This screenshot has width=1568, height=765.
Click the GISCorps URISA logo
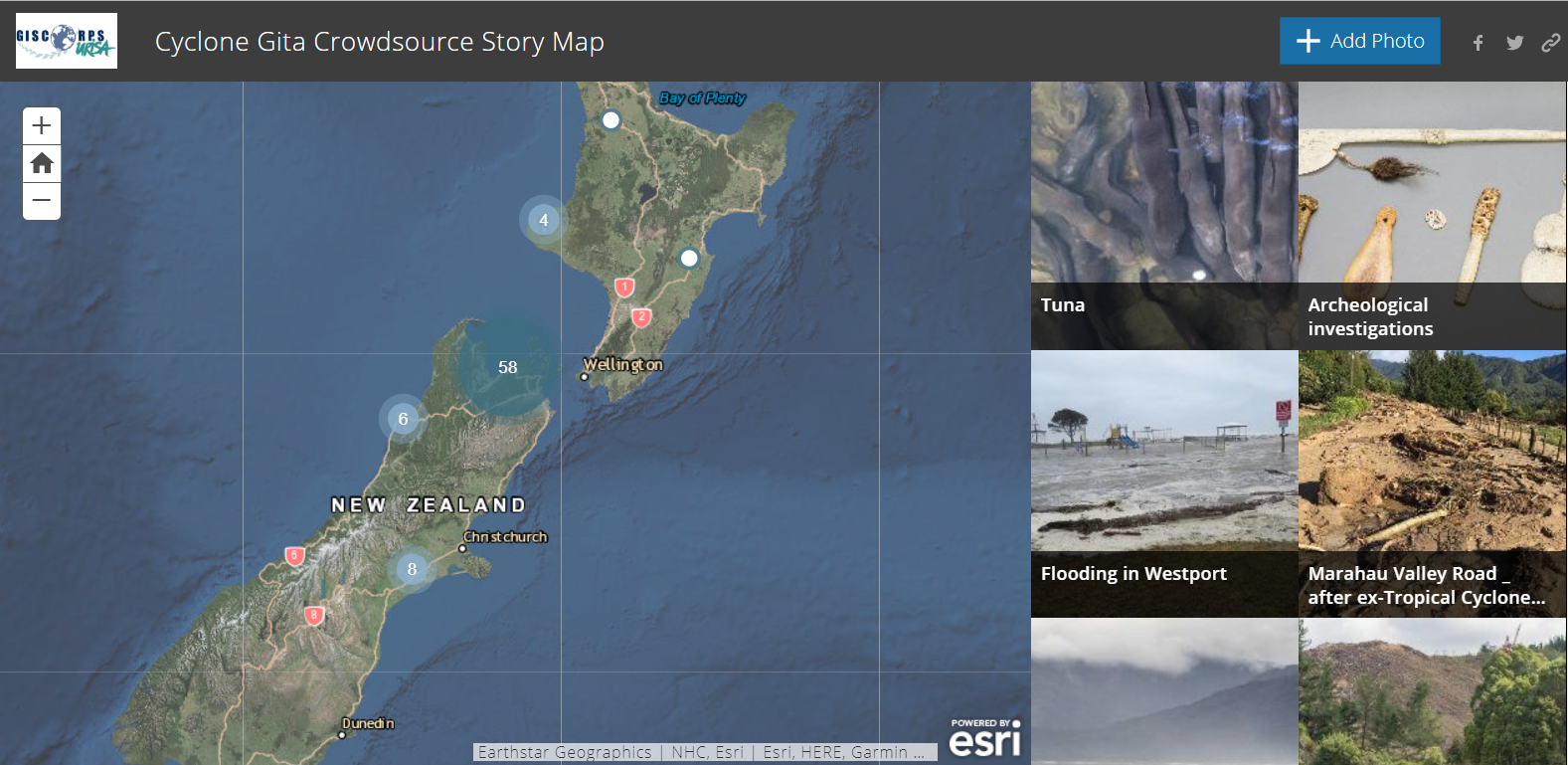(x=67, y=41)
